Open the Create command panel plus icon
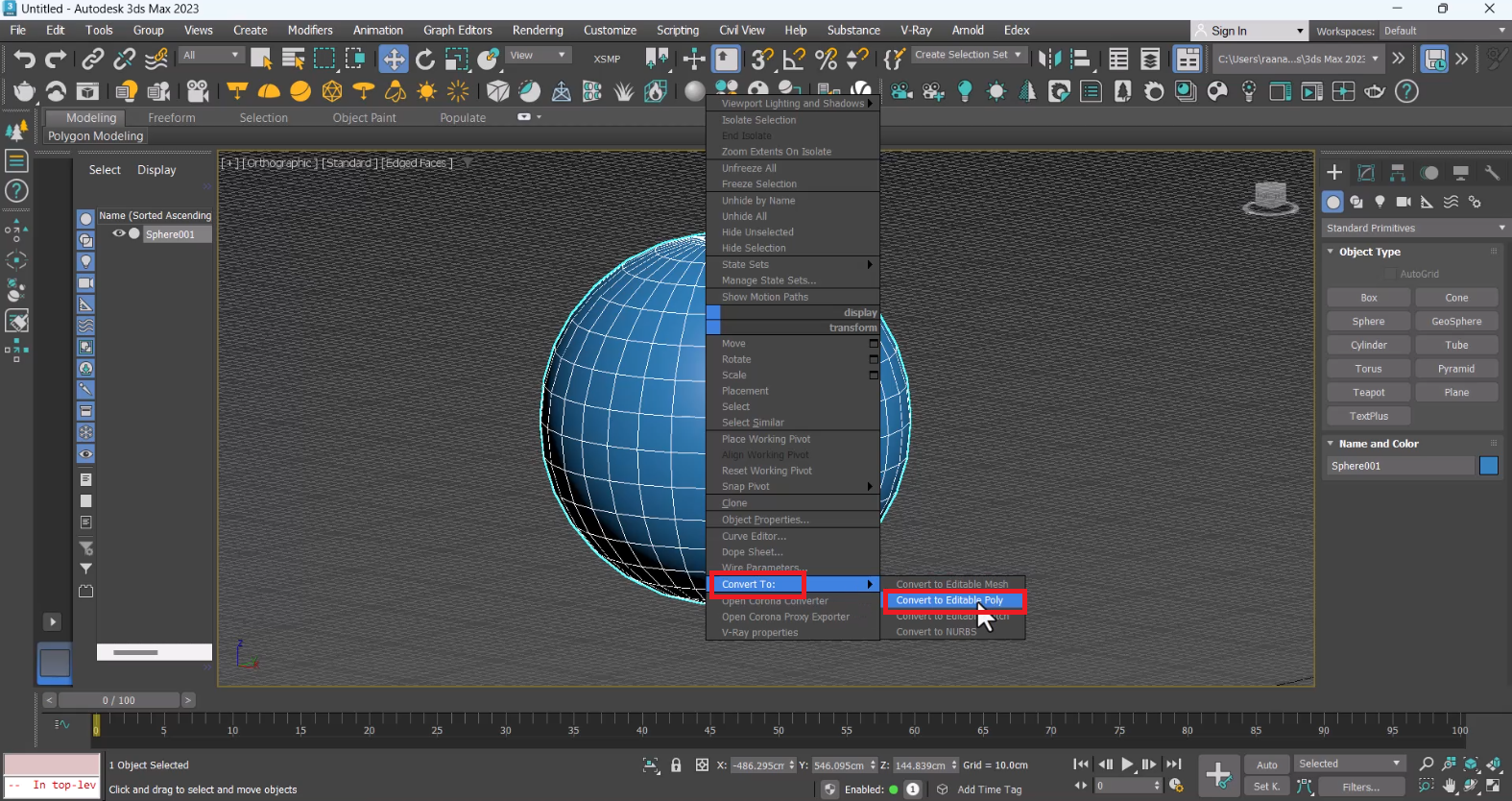Screen dimensions: 1512x801 click(x=1334, y=173)
